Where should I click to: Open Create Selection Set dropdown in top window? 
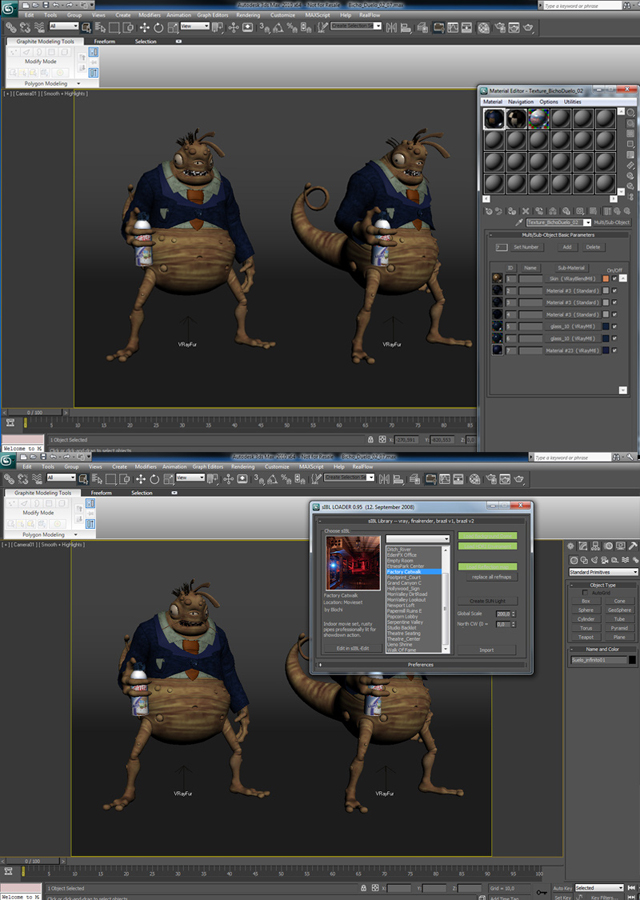(x=356, y=26)
